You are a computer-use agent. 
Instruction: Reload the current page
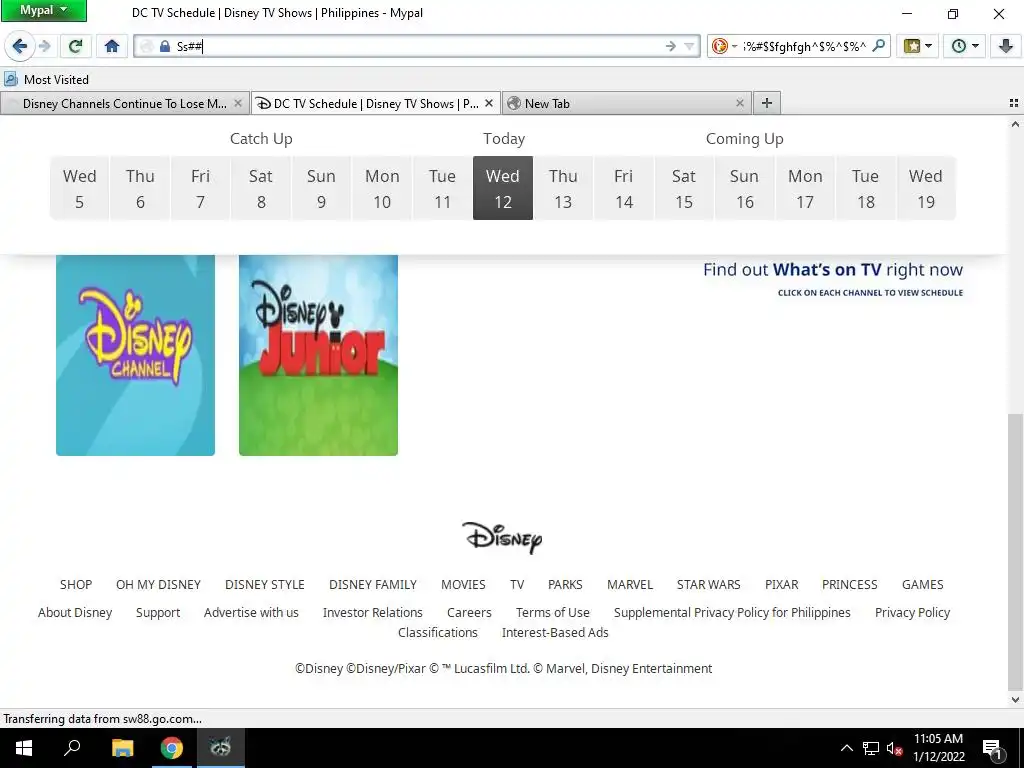pyautogui.click(x=75, y=46)
